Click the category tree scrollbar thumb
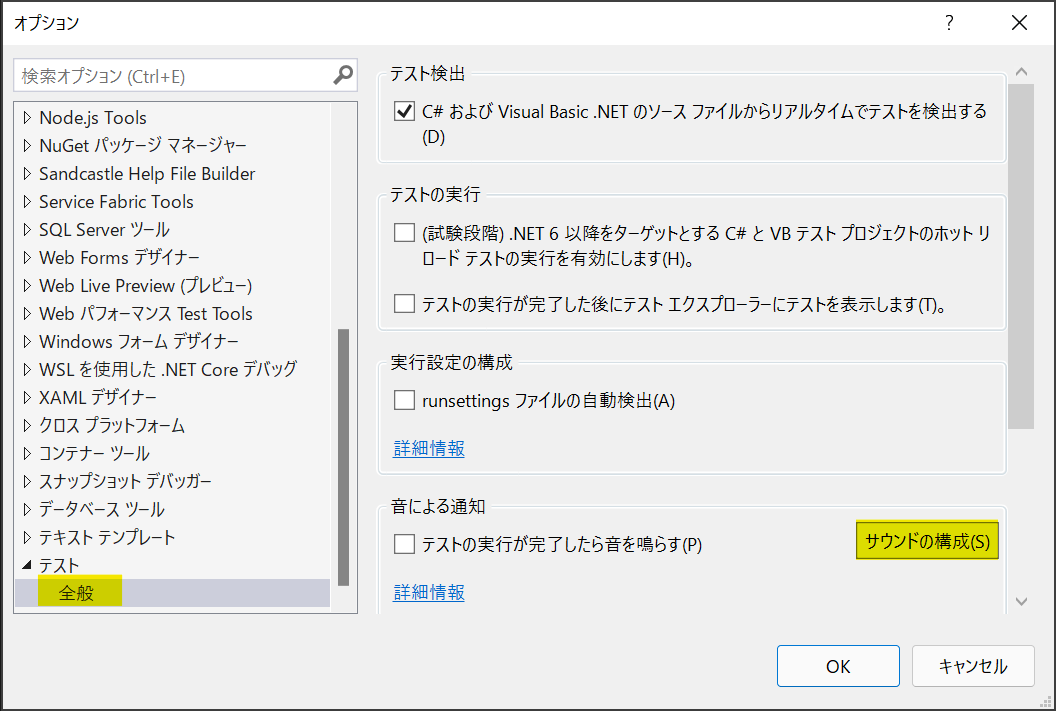Image resolution: width=1056 pixels, height=711 pixels. pyautogui.click(x=343, y=457)
